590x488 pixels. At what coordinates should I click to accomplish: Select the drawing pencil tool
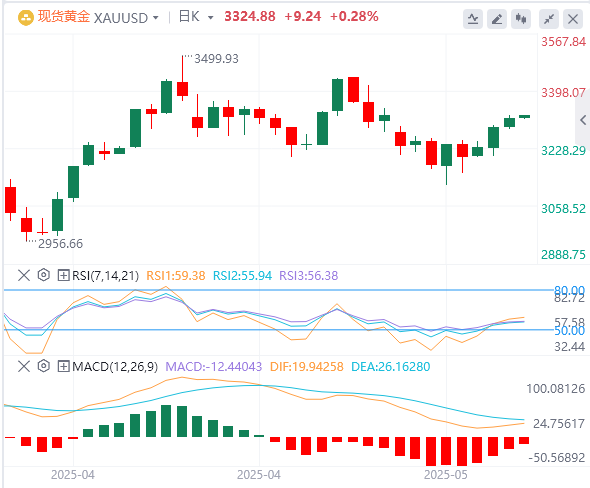coord(497,18)
